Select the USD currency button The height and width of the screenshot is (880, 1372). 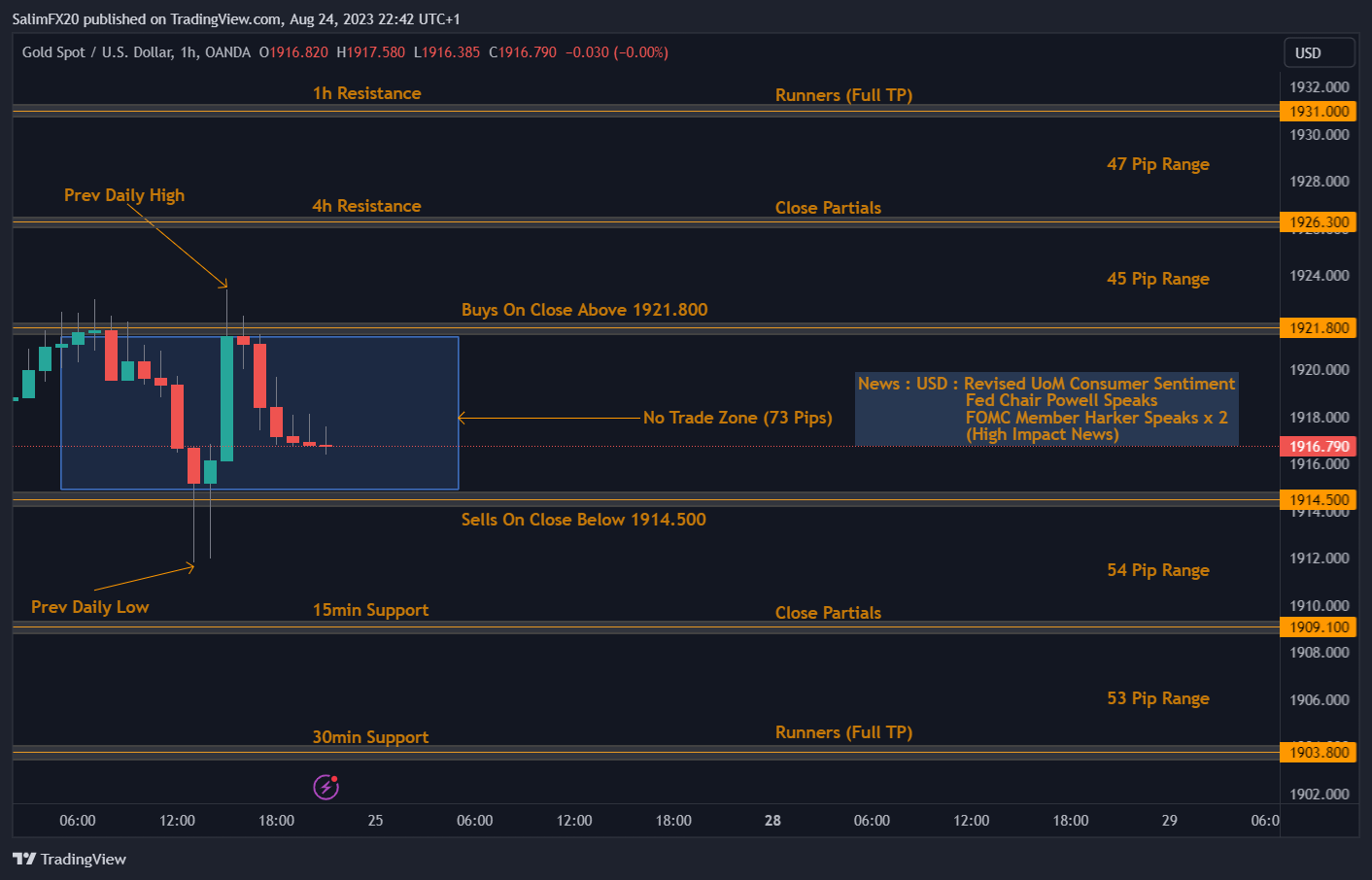(1319, 52)
